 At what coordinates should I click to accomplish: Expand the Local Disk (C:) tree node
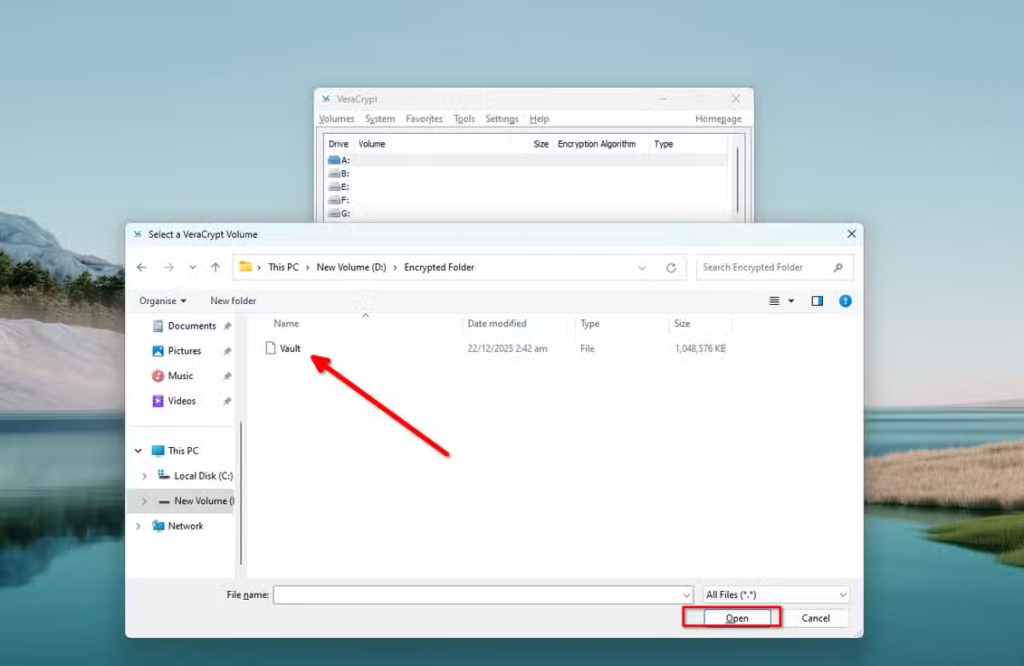point(144,476)
